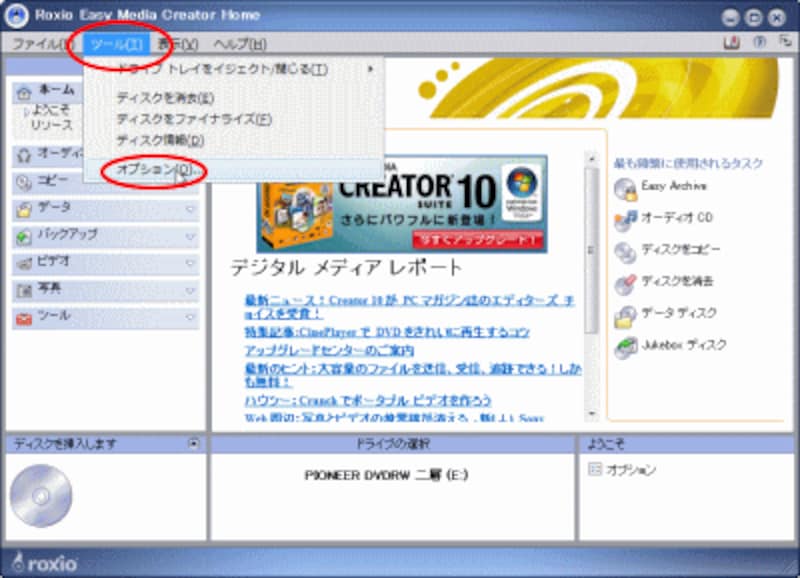Click the オーディオ CD task label
Image resolution: width=800 pixels, height=578 pixels.
pyautogui.click(x=677, y=217)
